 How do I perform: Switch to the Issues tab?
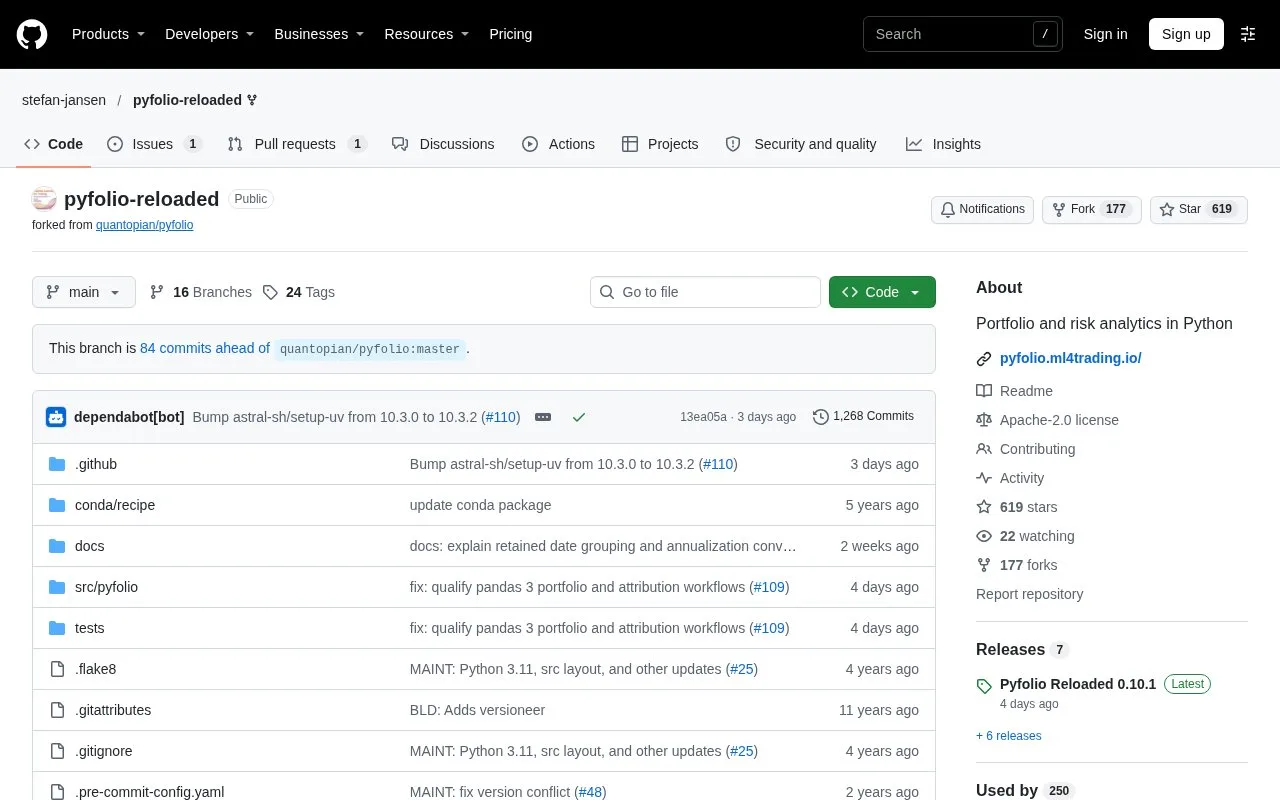point(154,144)
